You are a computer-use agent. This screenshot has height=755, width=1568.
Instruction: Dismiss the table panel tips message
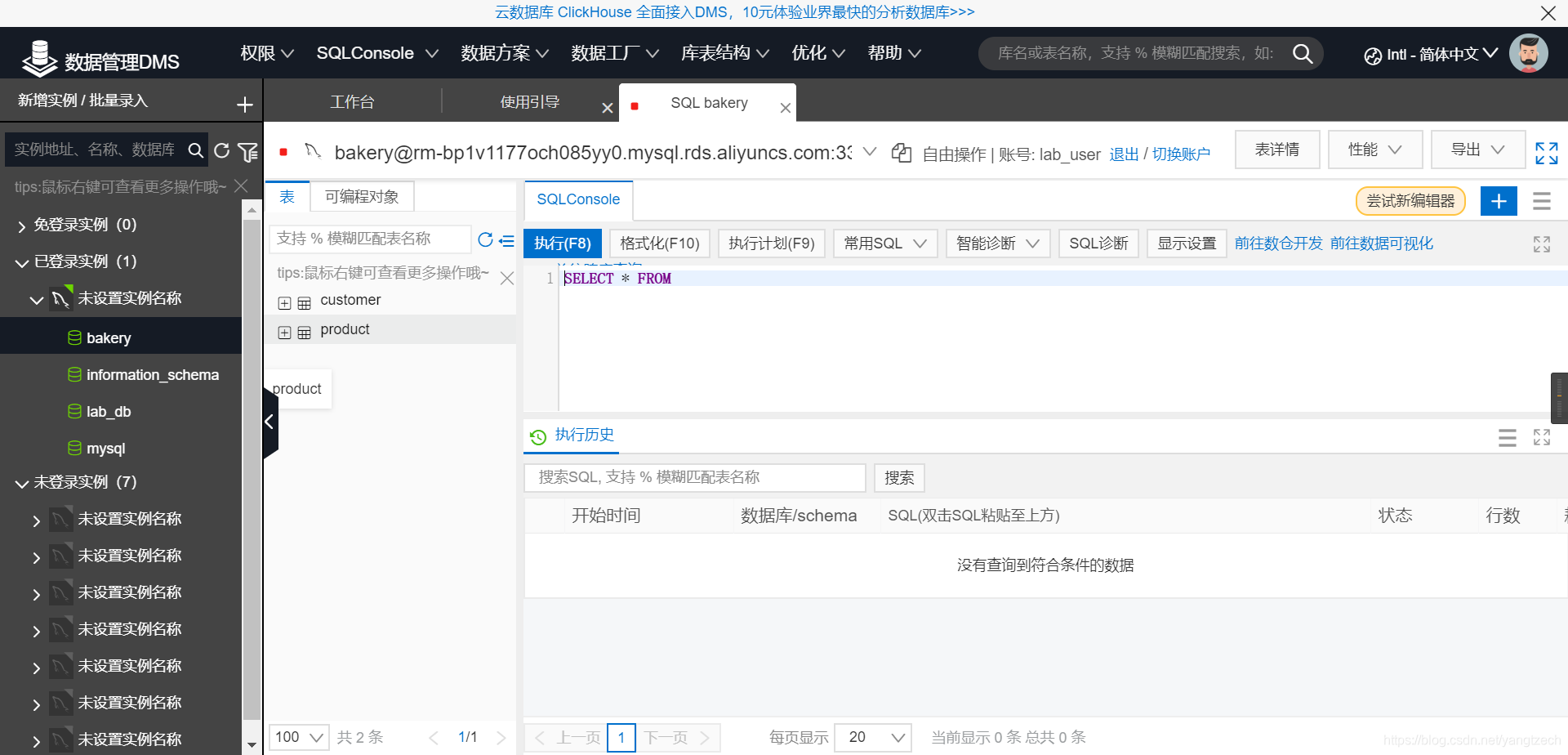pyautogui.click(x=506, y=278)
